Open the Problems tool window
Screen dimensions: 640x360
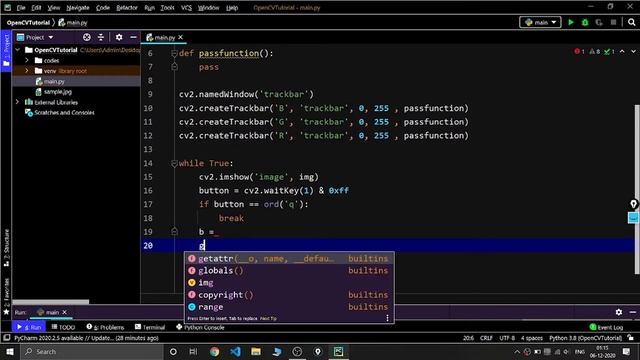coord(105,327)
